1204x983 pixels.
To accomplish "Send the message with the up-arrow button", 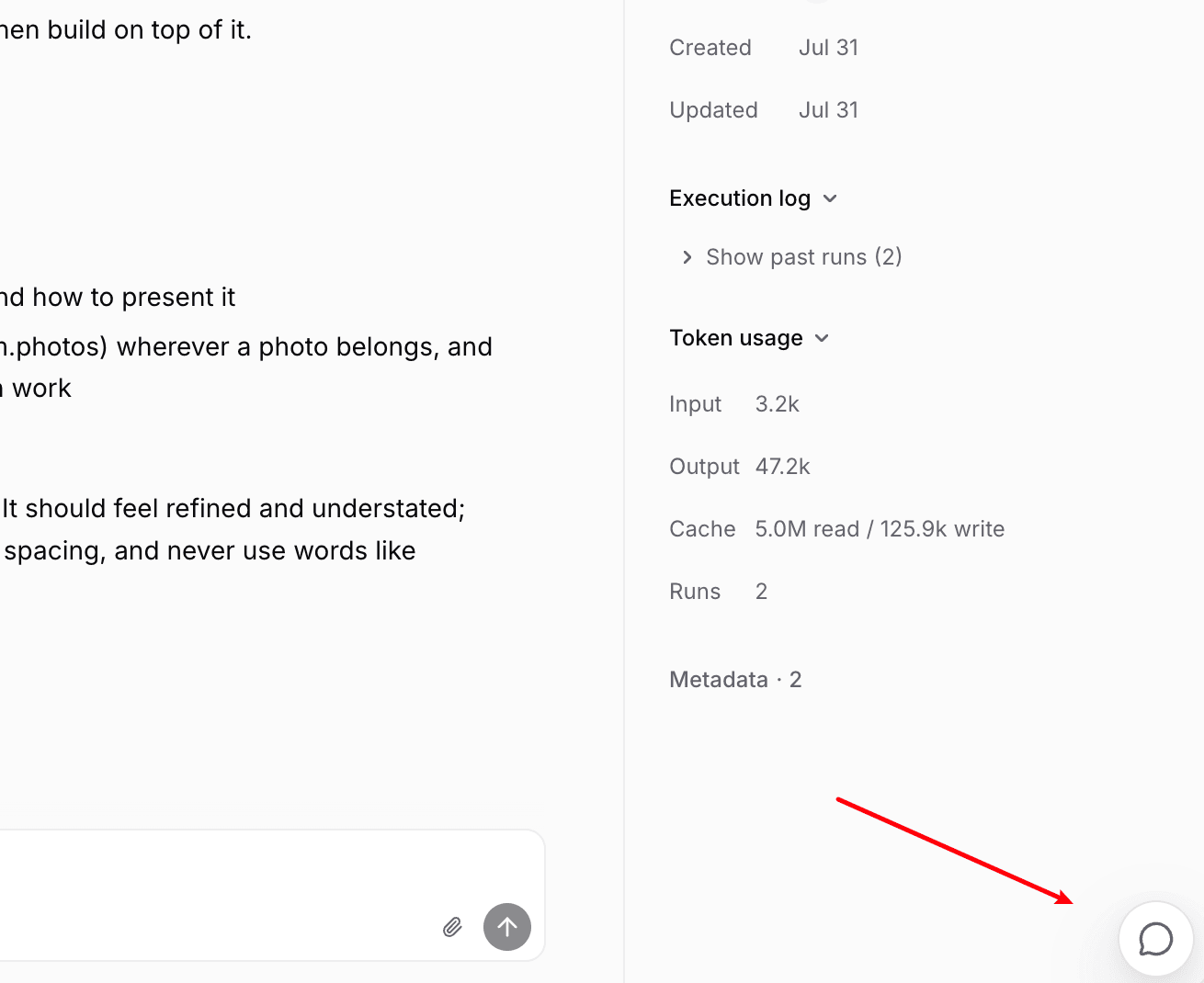I will pyautogui.click(x=507, y=927).
